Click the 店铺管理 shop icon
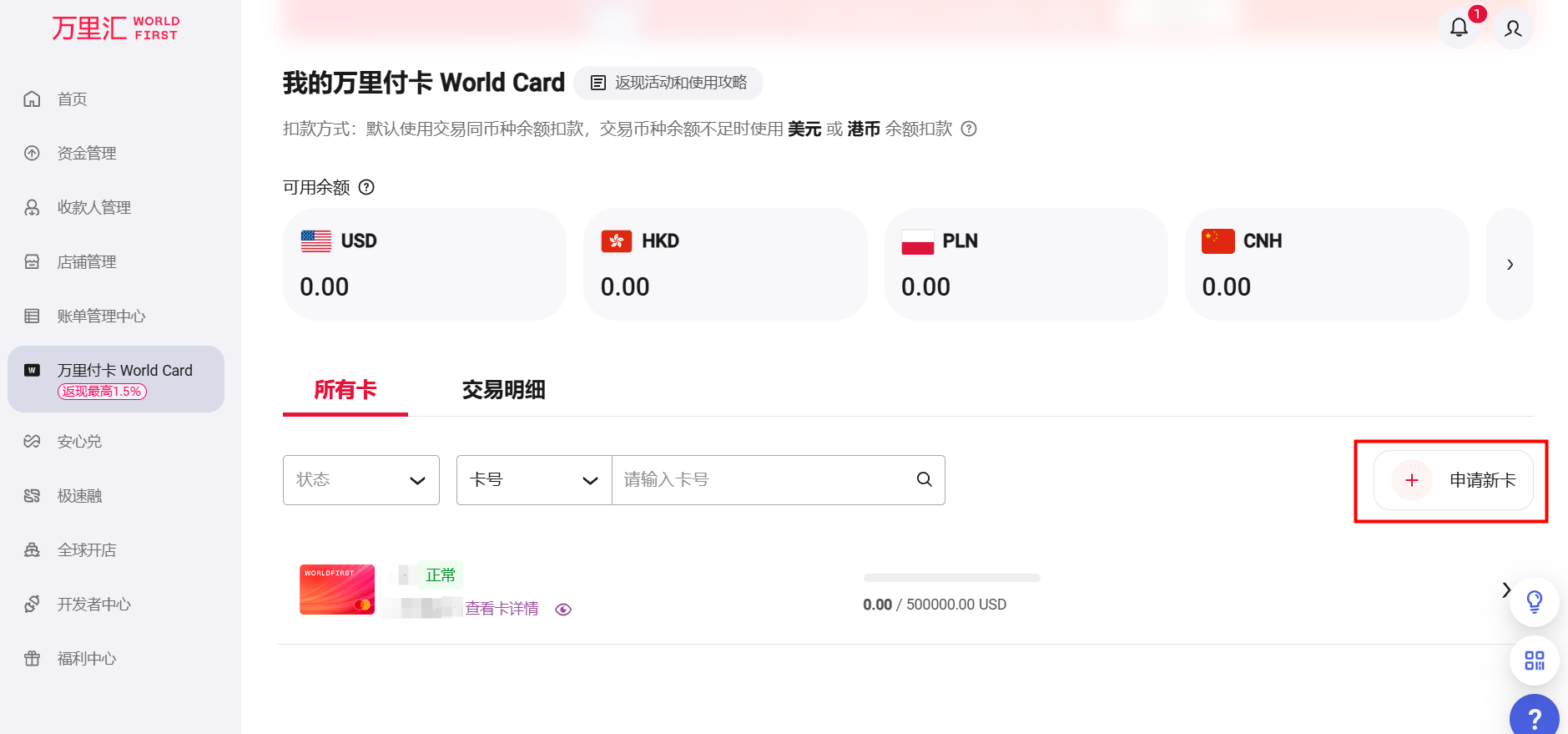 pyautogui.click(x=32, y=261)
